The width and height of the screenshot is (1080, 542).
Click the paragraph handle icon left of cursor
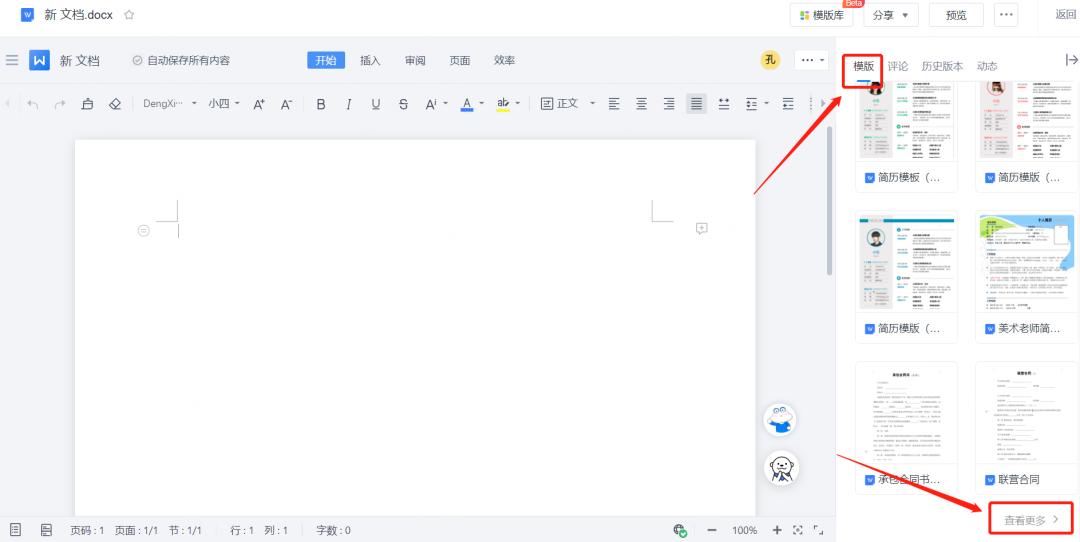click(x=143, y=231)
